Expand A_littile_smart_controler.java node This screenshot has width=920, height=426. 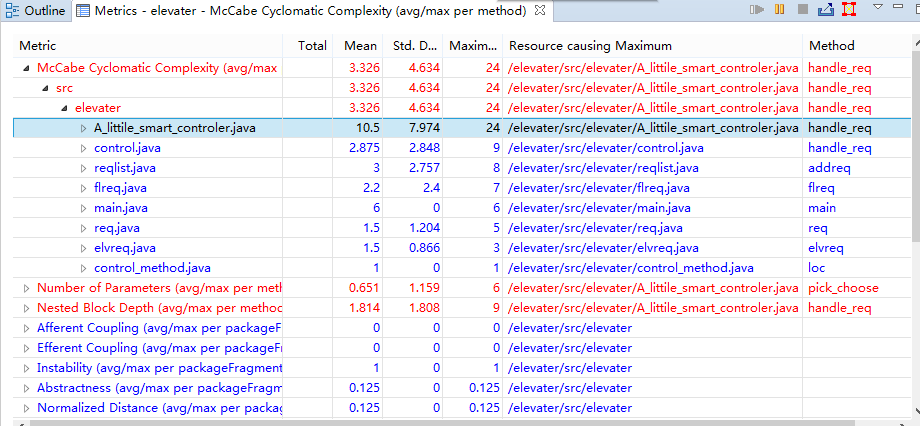pyautogui.click(x=83, y=128)
